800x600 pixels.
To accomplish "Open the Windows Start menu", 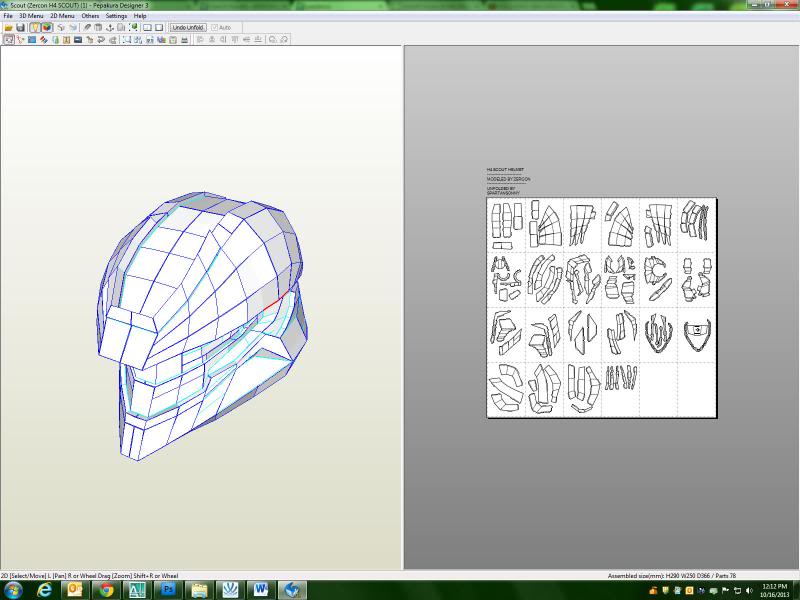I will pos(12,590).
